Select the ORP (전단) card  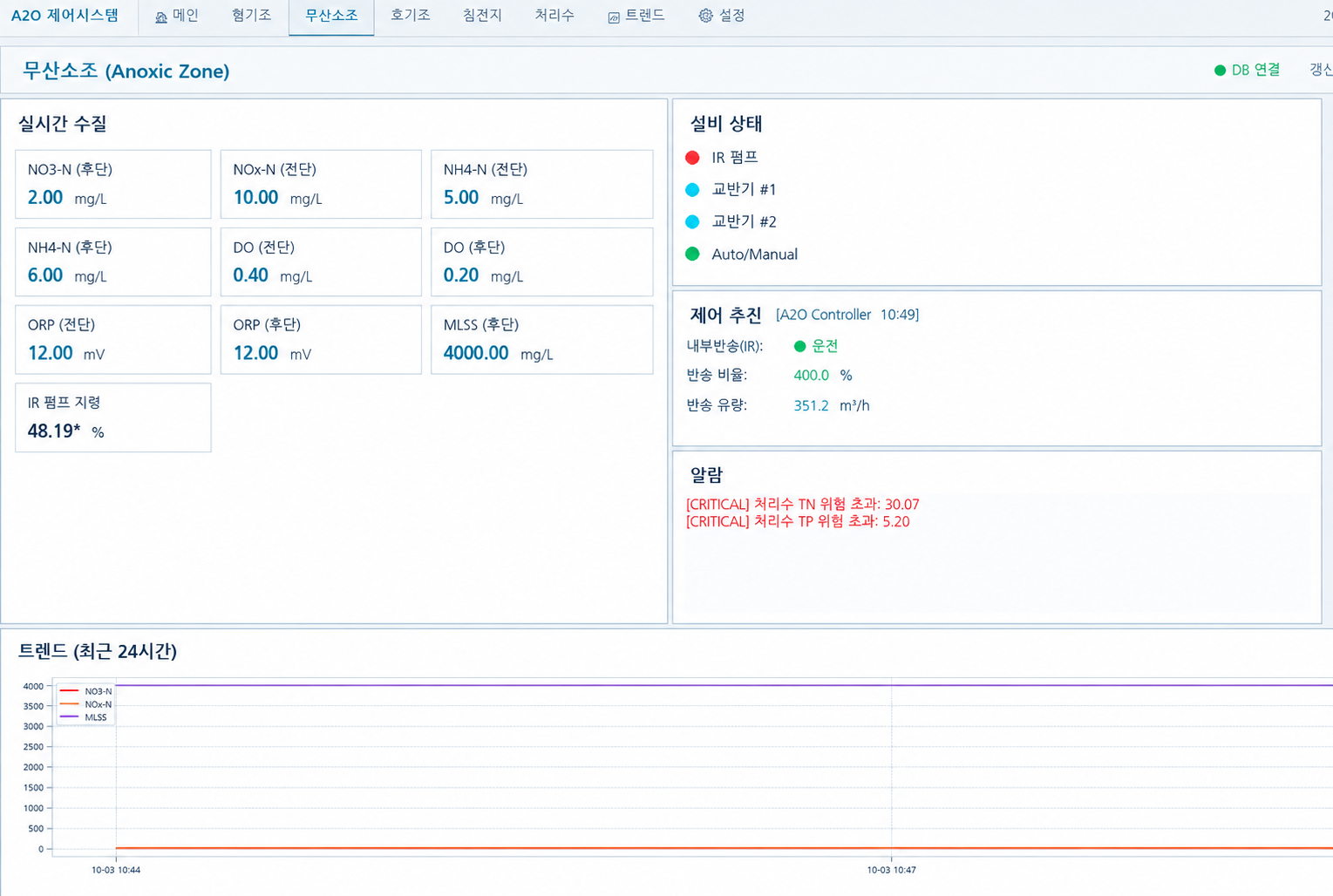click(x=113, y=339)
